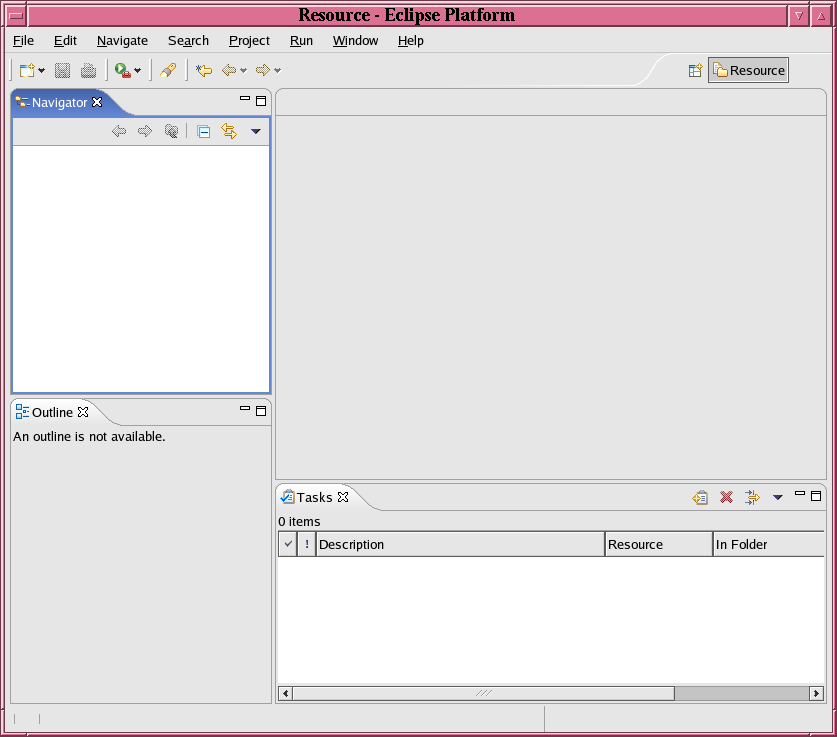The height and width of the screenshot is (737, 837).
Task: Click the Tasks horizontal scrollbar thumb
Action: pos(484,693)
